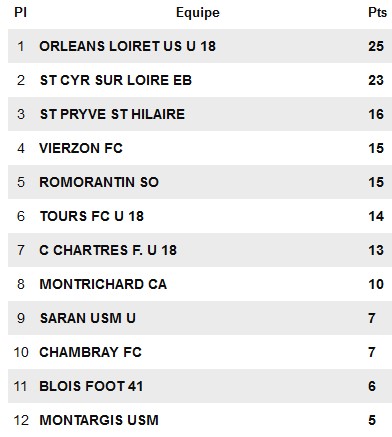Click the Equipe column header
The image size is (392, 437).
(198, 13)
